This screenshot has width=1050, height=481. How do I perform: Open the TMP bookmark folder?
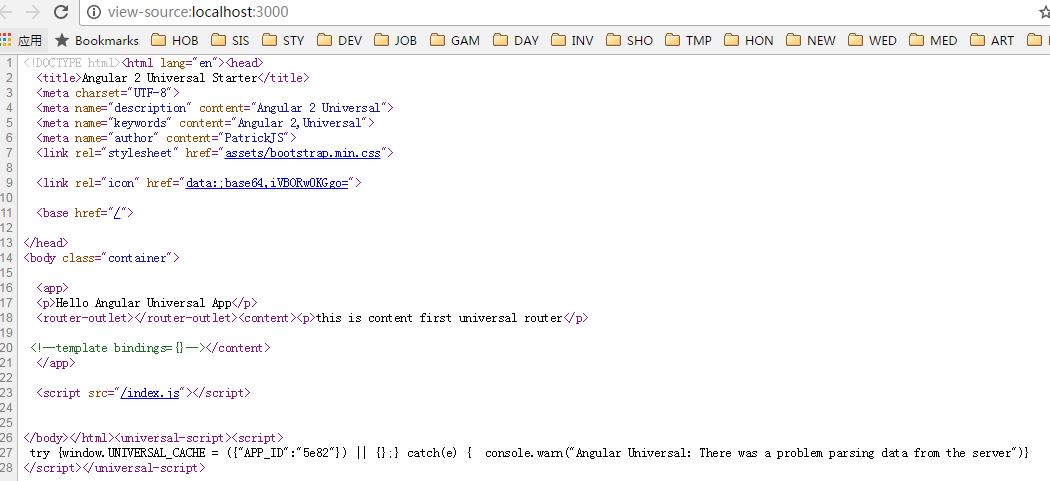click(x=688, y=40)
